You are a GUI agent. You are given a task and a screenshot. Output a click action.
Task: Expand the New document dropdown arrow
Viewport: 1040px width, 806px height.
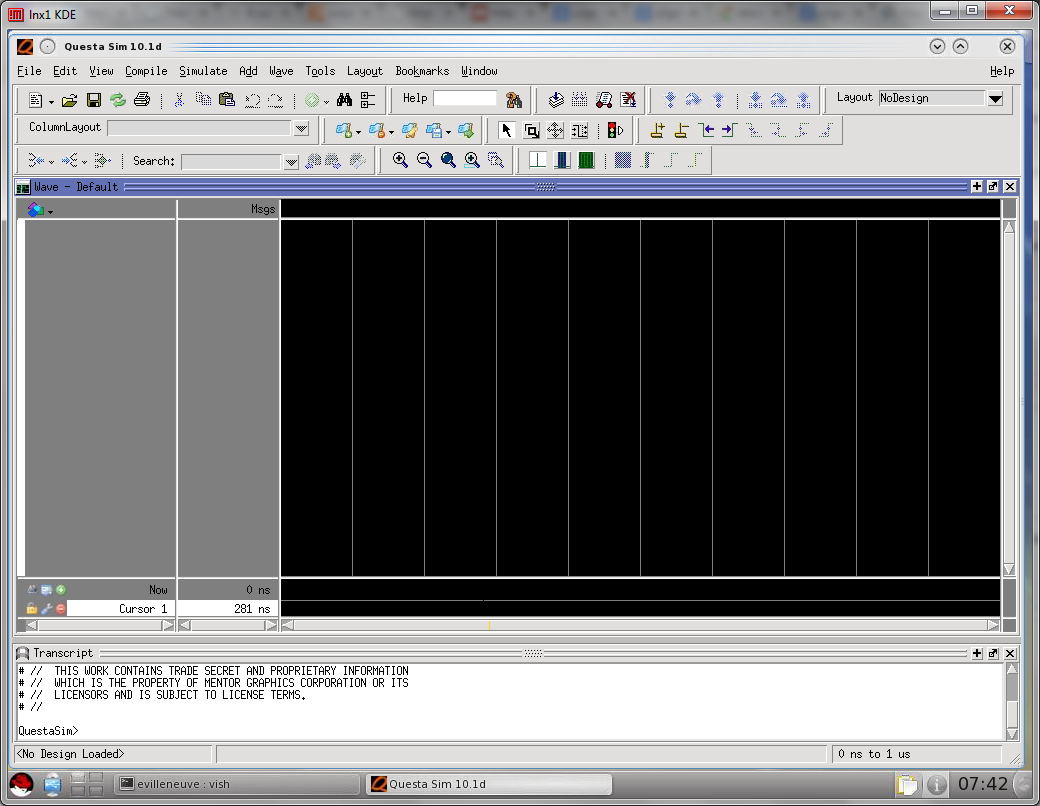pyautogui.click(x=51, y=101)
